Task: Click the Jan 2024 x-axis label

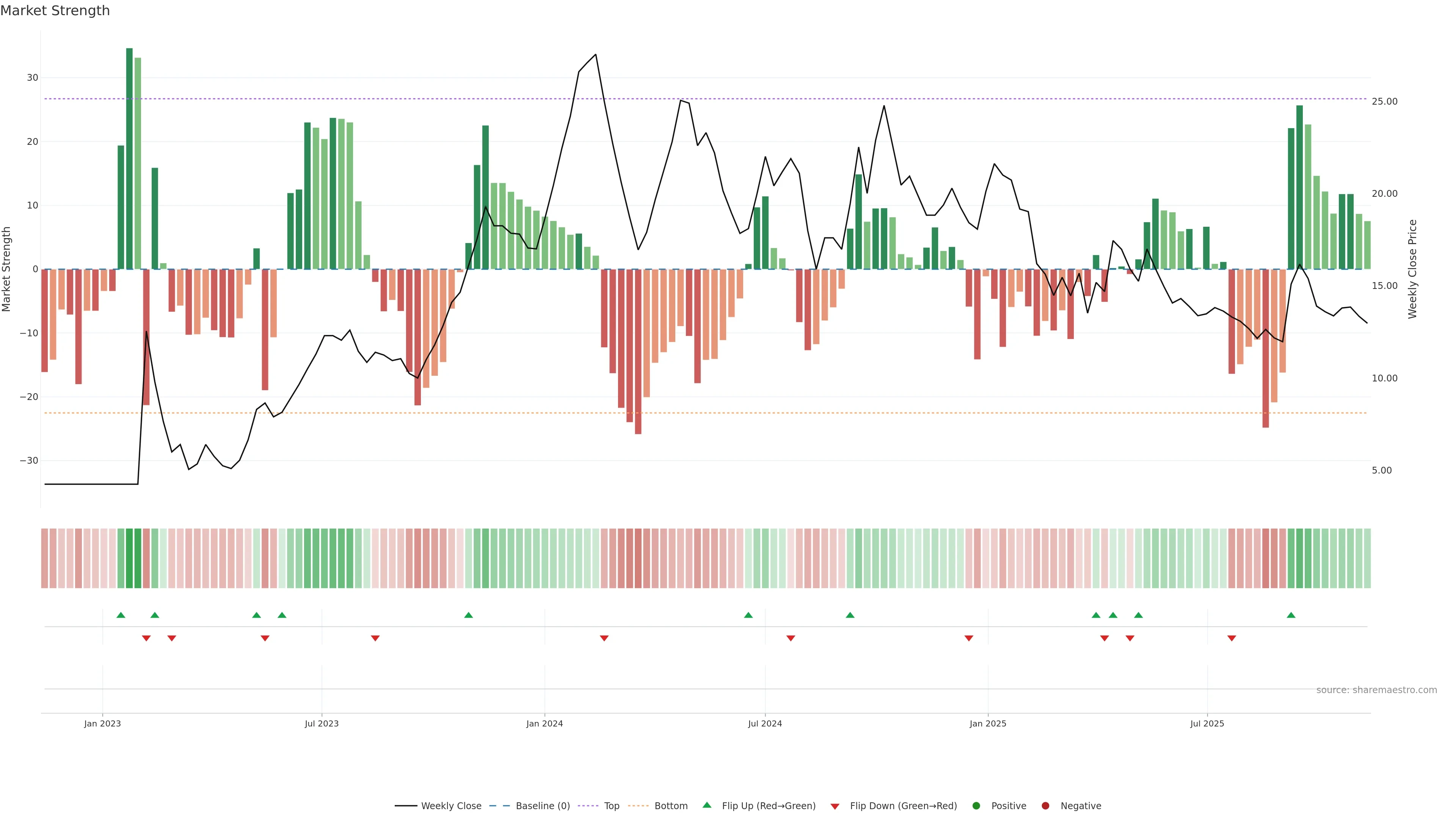Action: coord(544,724)
